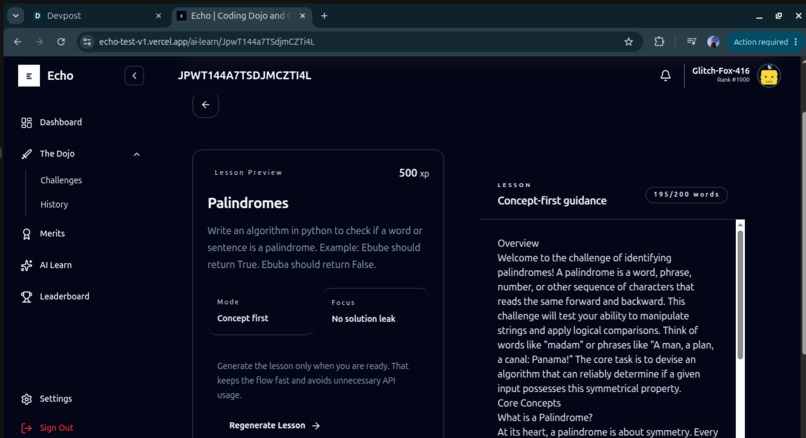
Task: Click the No solution leak focus card
Action: point(375,312)
